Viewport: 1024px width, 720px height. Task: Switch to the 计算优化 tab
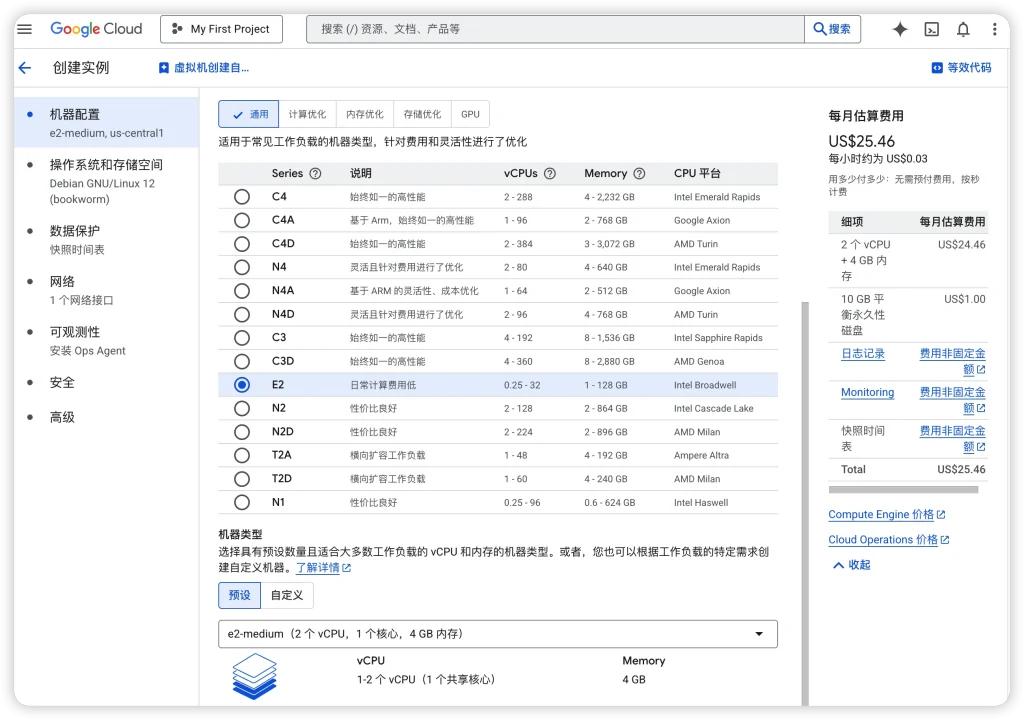[x=307, y=114]
